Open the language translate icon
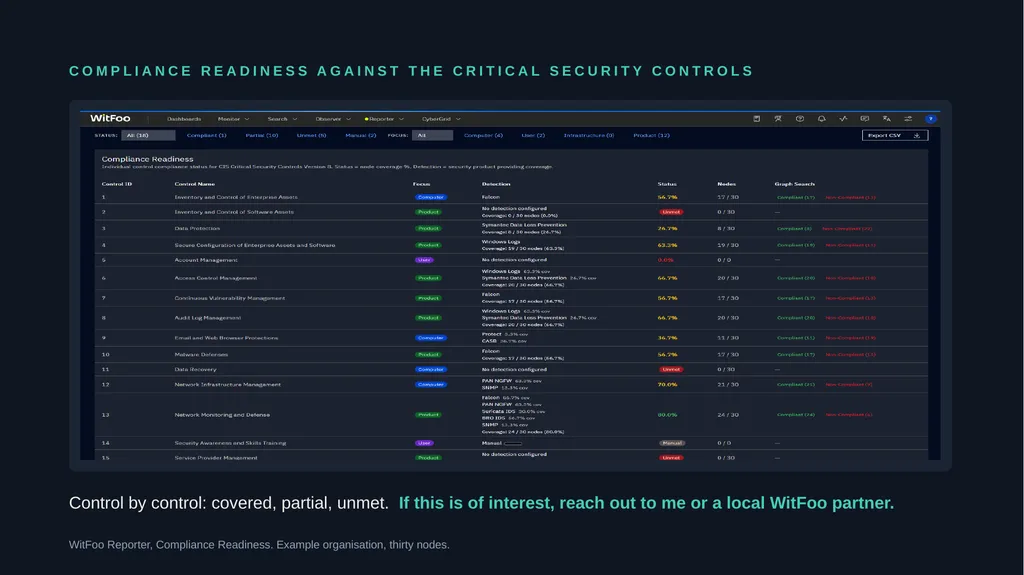 (886, 119)
